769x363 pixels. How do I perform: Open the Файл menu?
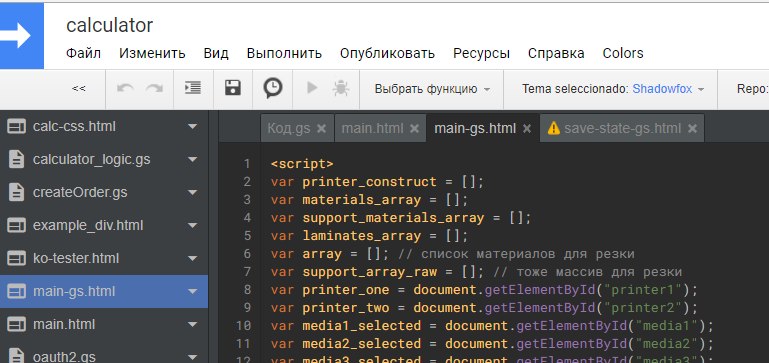(x=83, y=53)
